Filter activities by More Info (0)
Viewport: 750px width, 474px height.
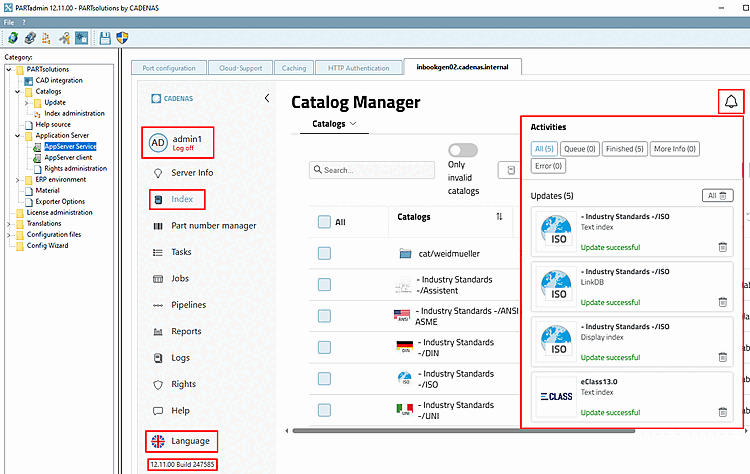[x=674, y=149]
